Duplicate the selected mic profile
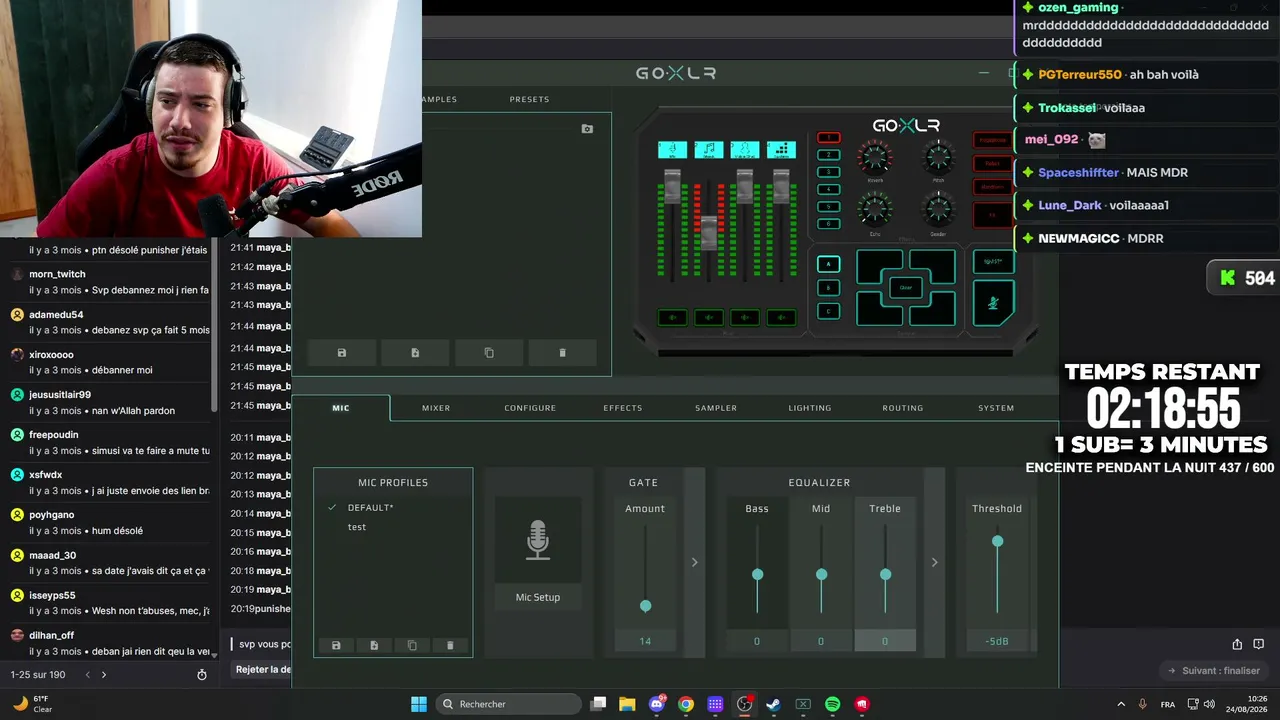Screen dimensions: 1280x720 [x=412, y=646]
